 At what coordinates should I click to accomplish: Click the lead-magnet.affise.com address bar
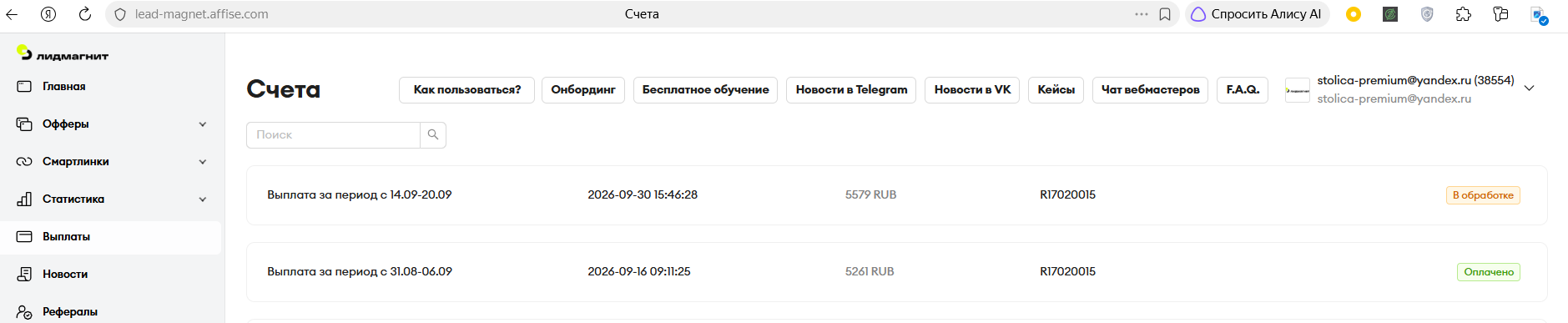[201, 14]
